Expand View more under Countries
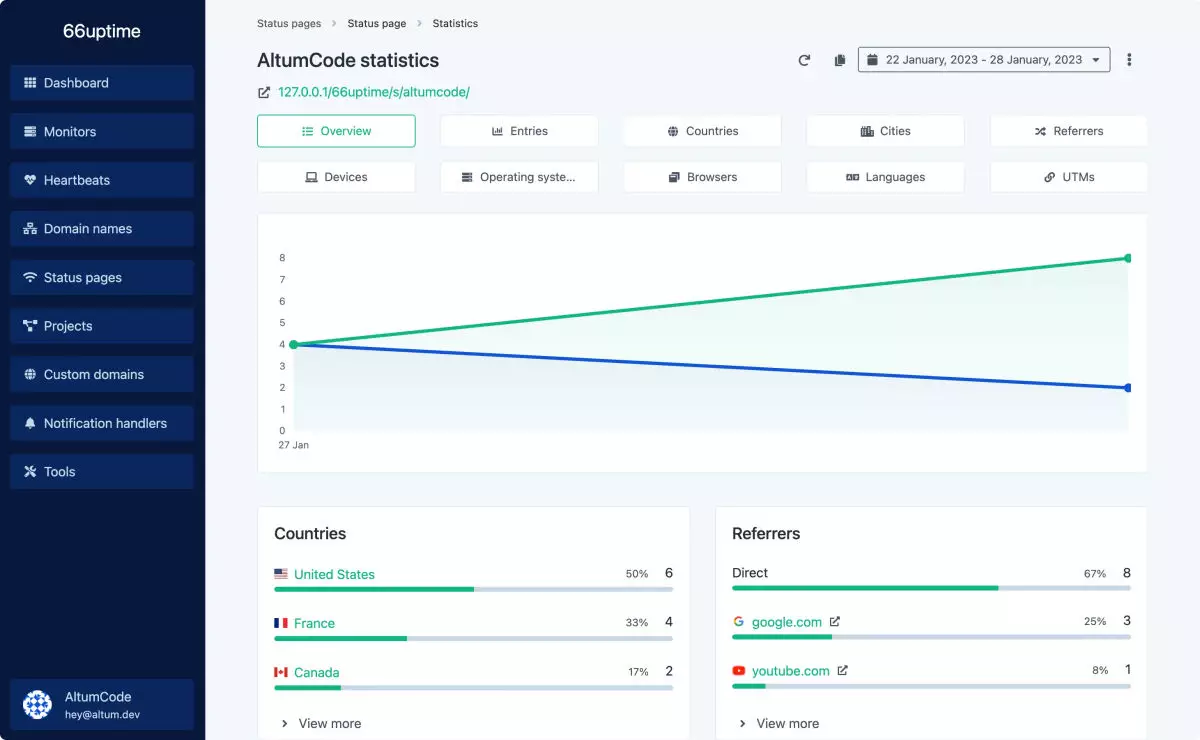The height and width of the screenshot is (740, 1200). pyautogui.click(x=320, y=723)
